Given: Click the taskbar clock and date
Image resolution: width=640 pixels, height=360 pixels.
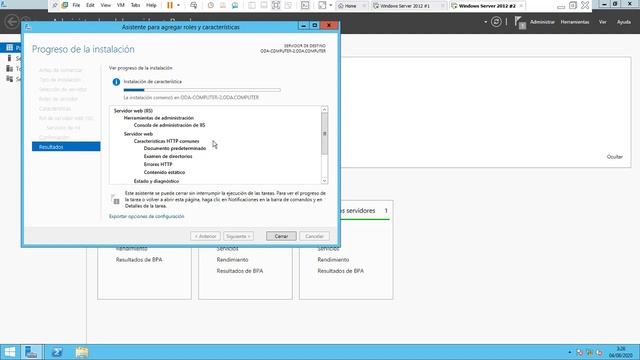Looking at the screenshot, I should 621,352.
